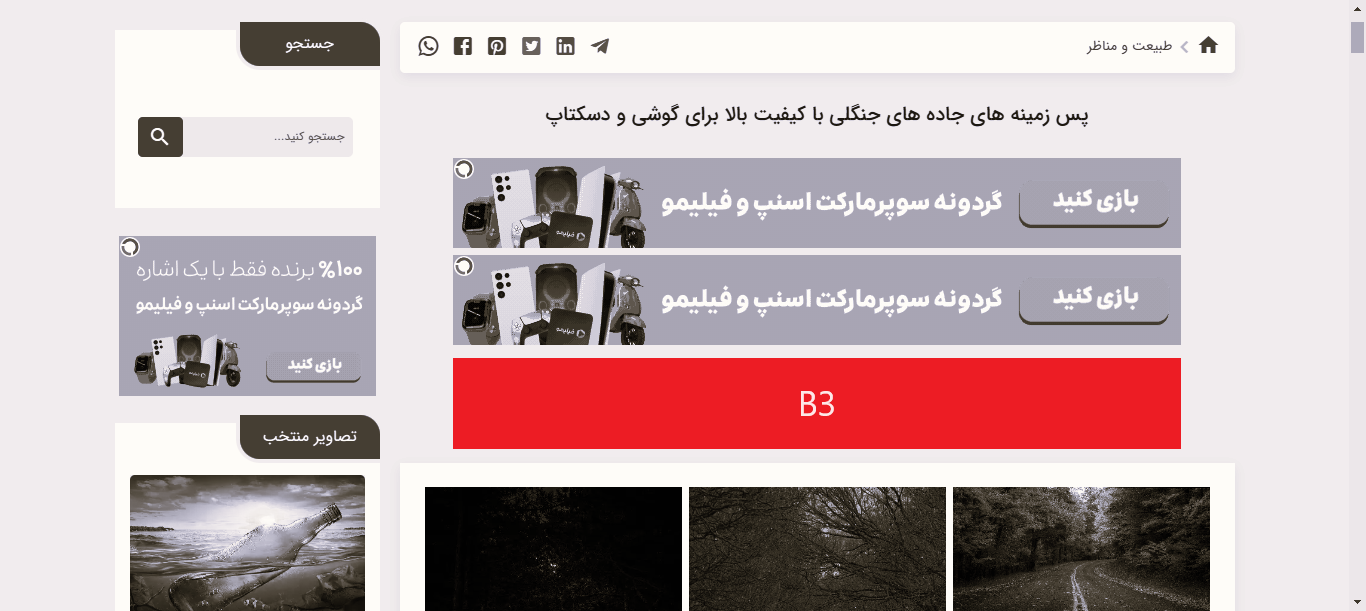The image size is (1366, 611).
Task: Click بازی کنید on the first banner
Action: coord(1094,203)
